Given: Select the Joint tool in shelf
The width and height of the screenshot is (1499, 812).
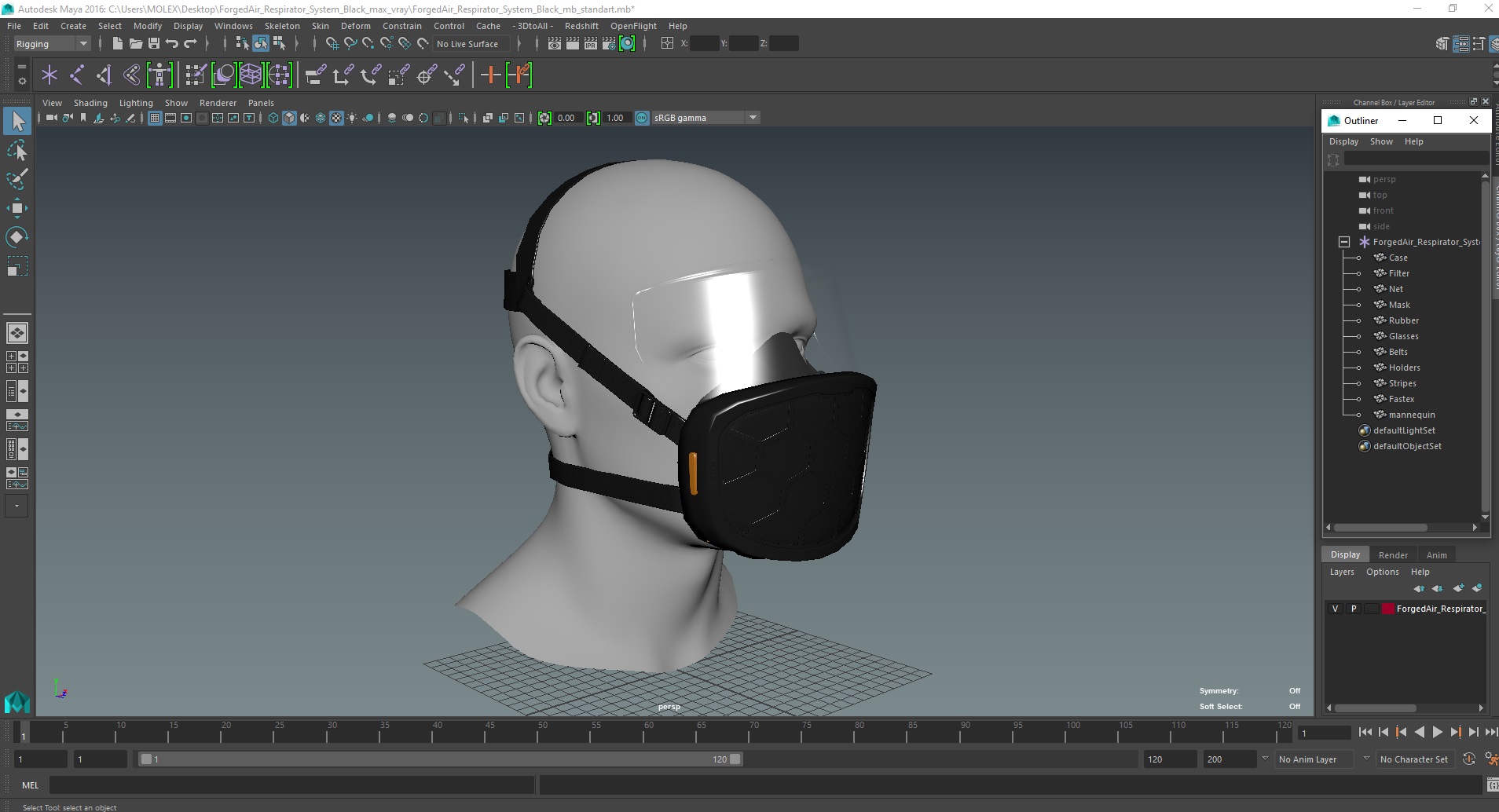Looking at the screenshot, I should tap(77, 75).
